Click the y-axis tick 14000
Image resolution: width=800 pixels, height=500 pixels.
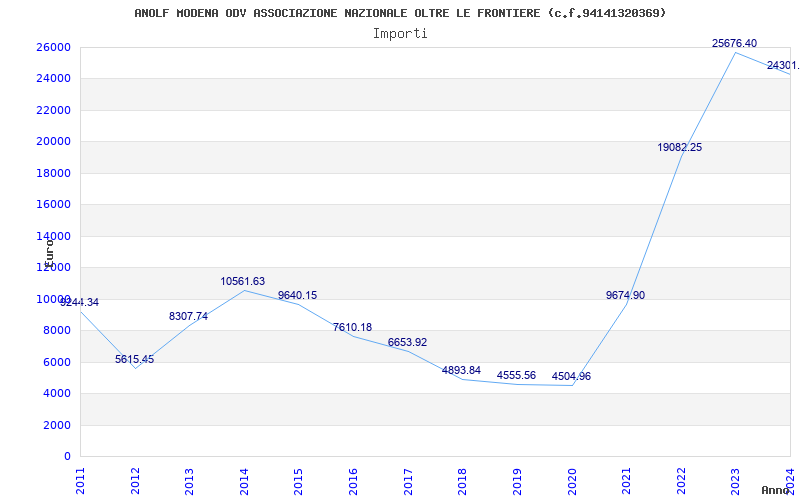53,236
